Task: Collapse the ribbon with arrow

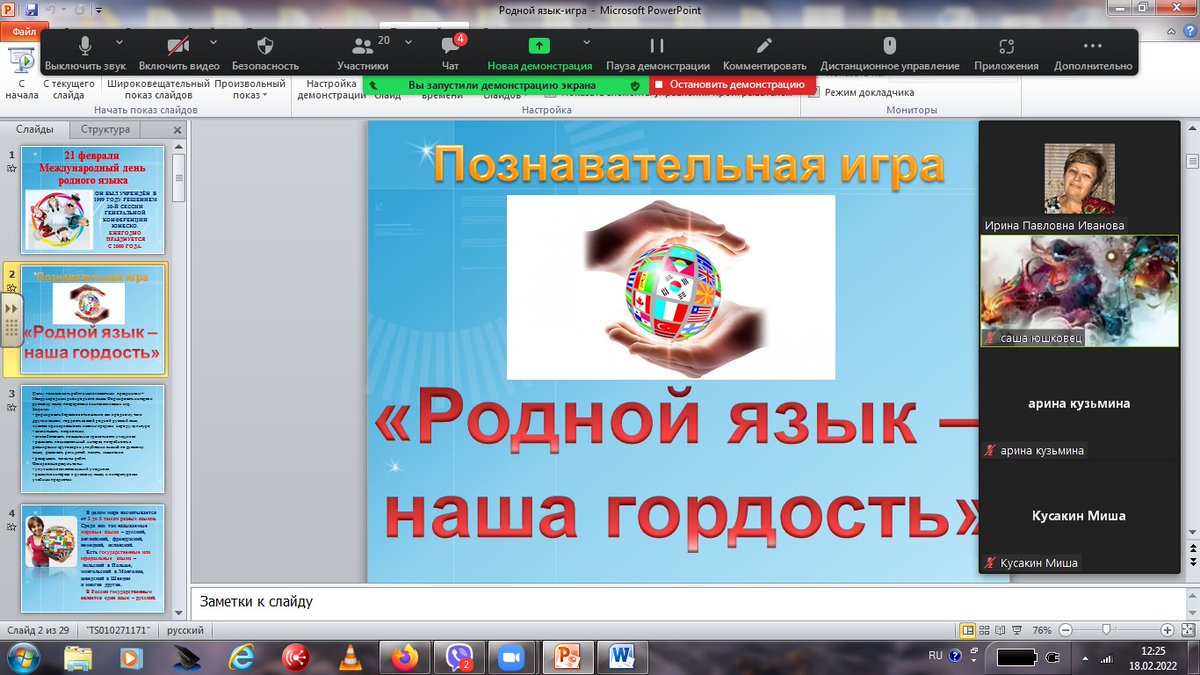Action: tap(1170, 31)
